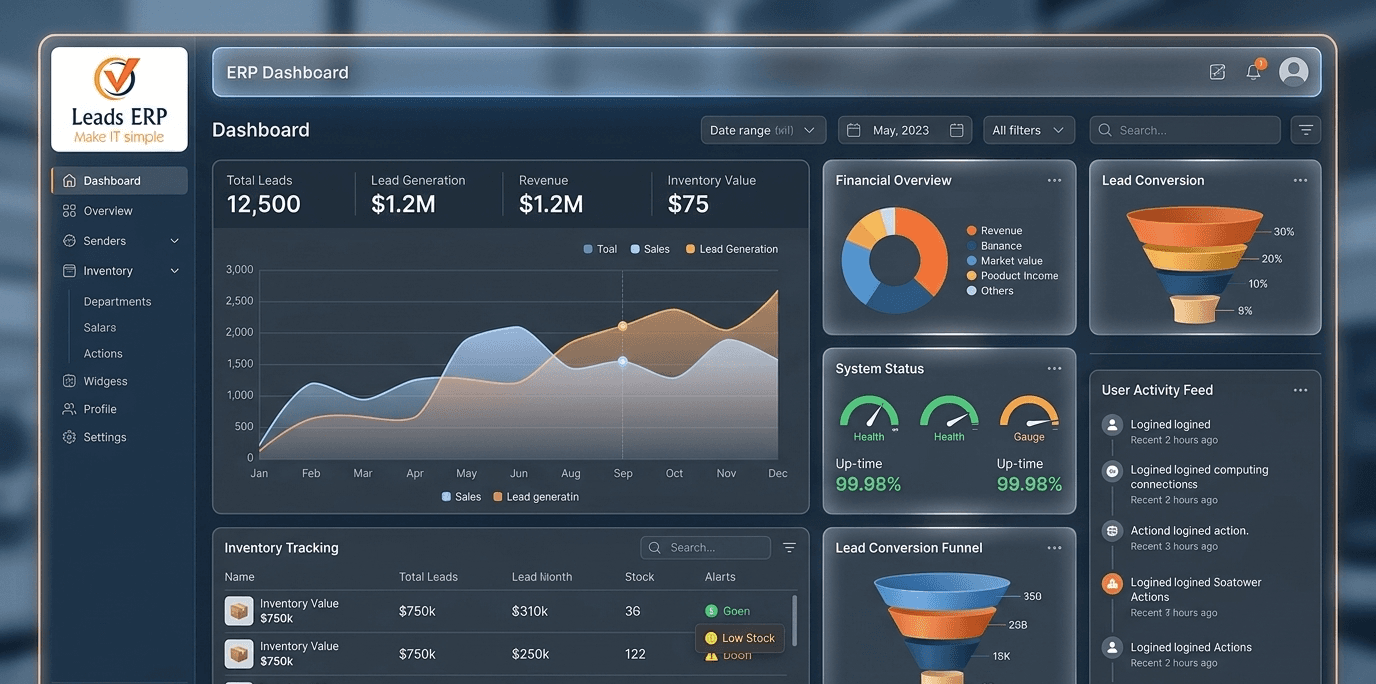The image size is (1376, 684).
Task: Click the blue Sep data point marker
Action: coord(623,361)
